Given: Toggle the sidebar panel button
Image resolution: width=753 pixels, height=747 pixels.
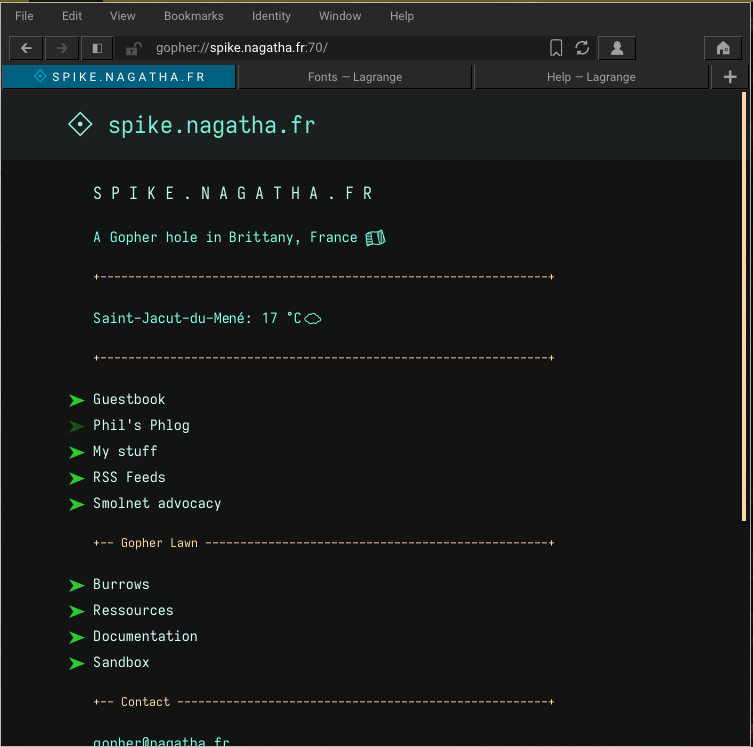Looking at the screenshot, I should (x=97, y=48).
